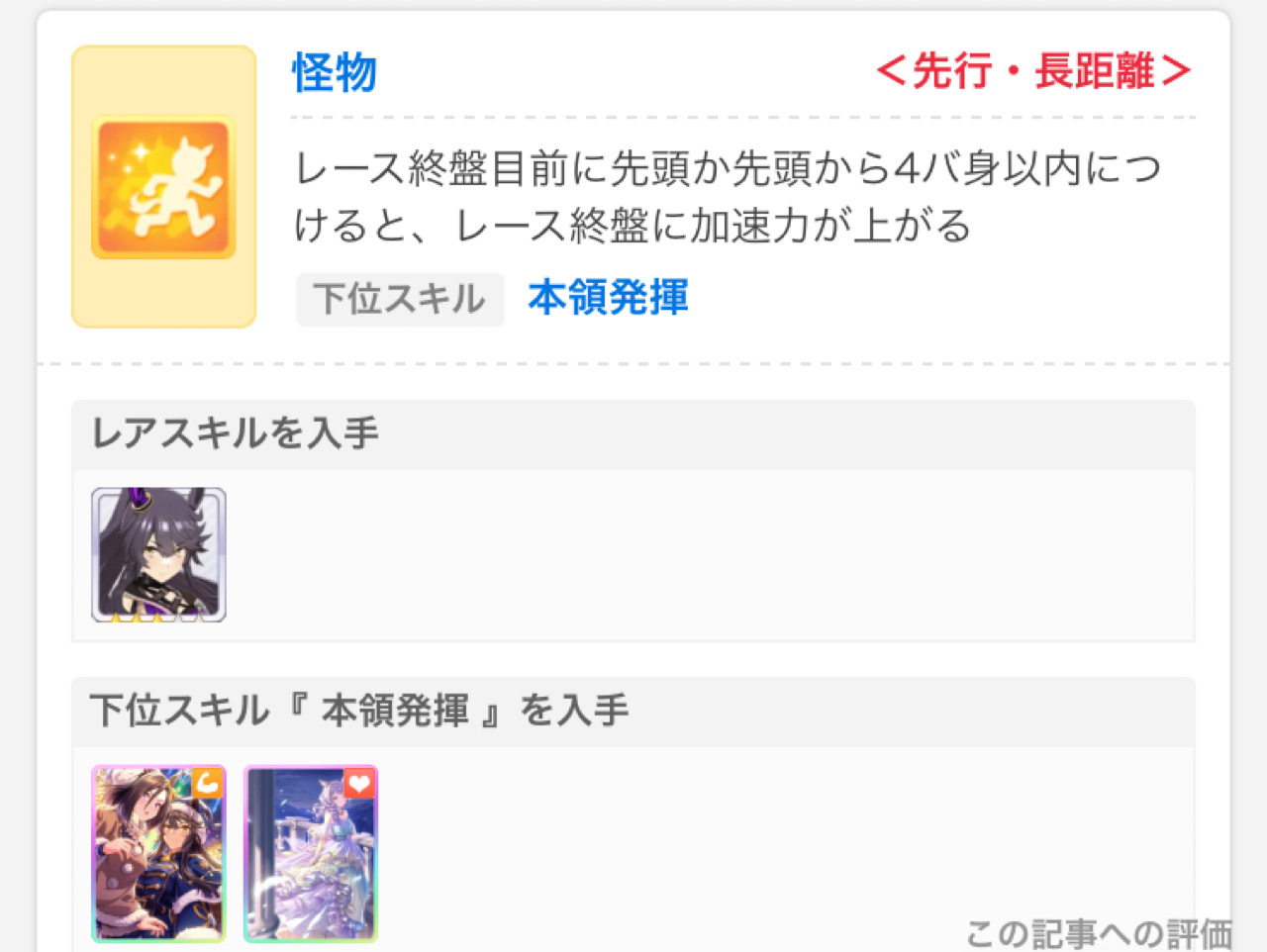
Task: Click the gray 下位スキル badge
Action: point(400,299)
